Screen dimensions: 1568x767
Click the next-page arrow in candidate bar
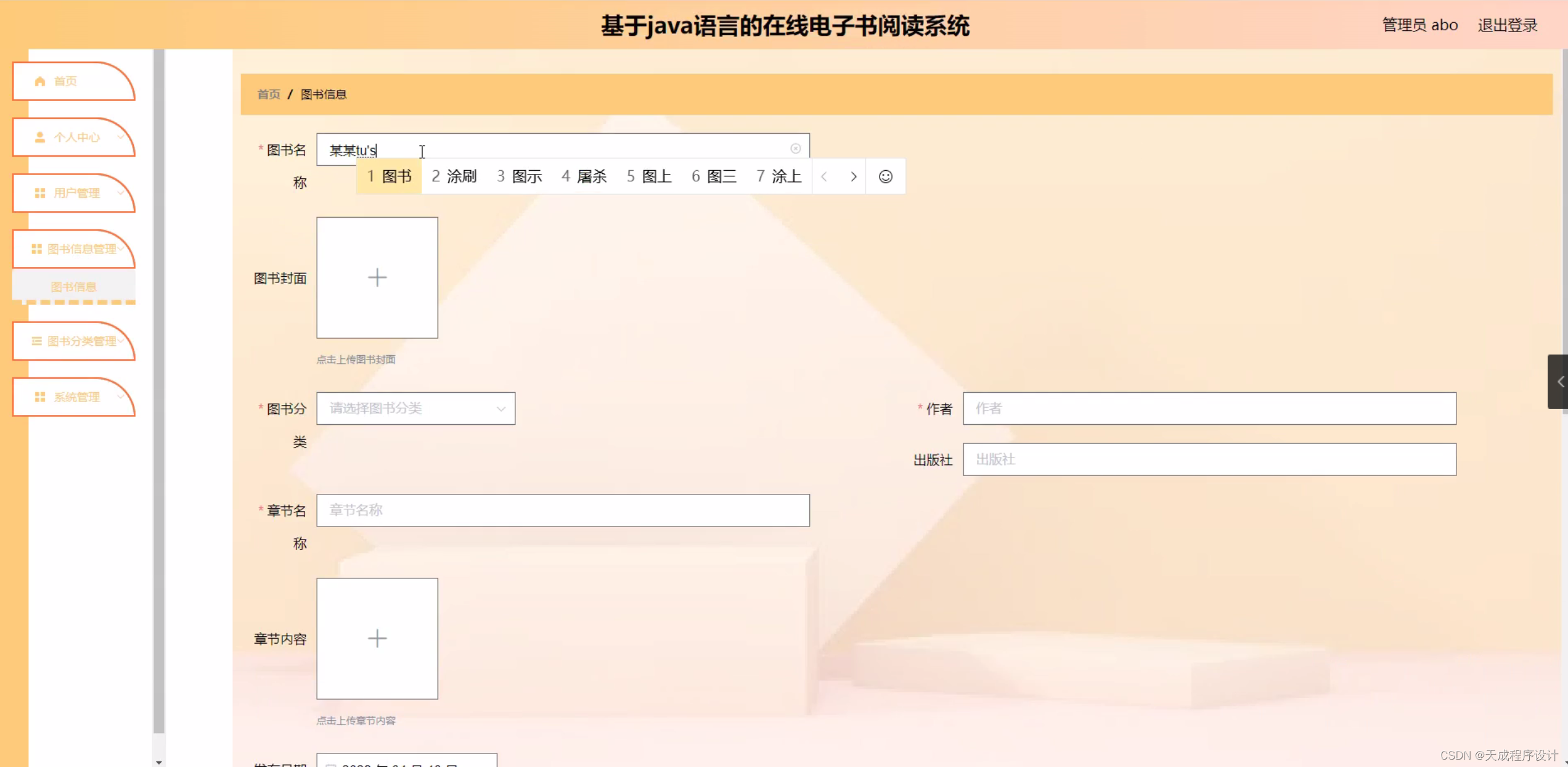tap(853, 176)
